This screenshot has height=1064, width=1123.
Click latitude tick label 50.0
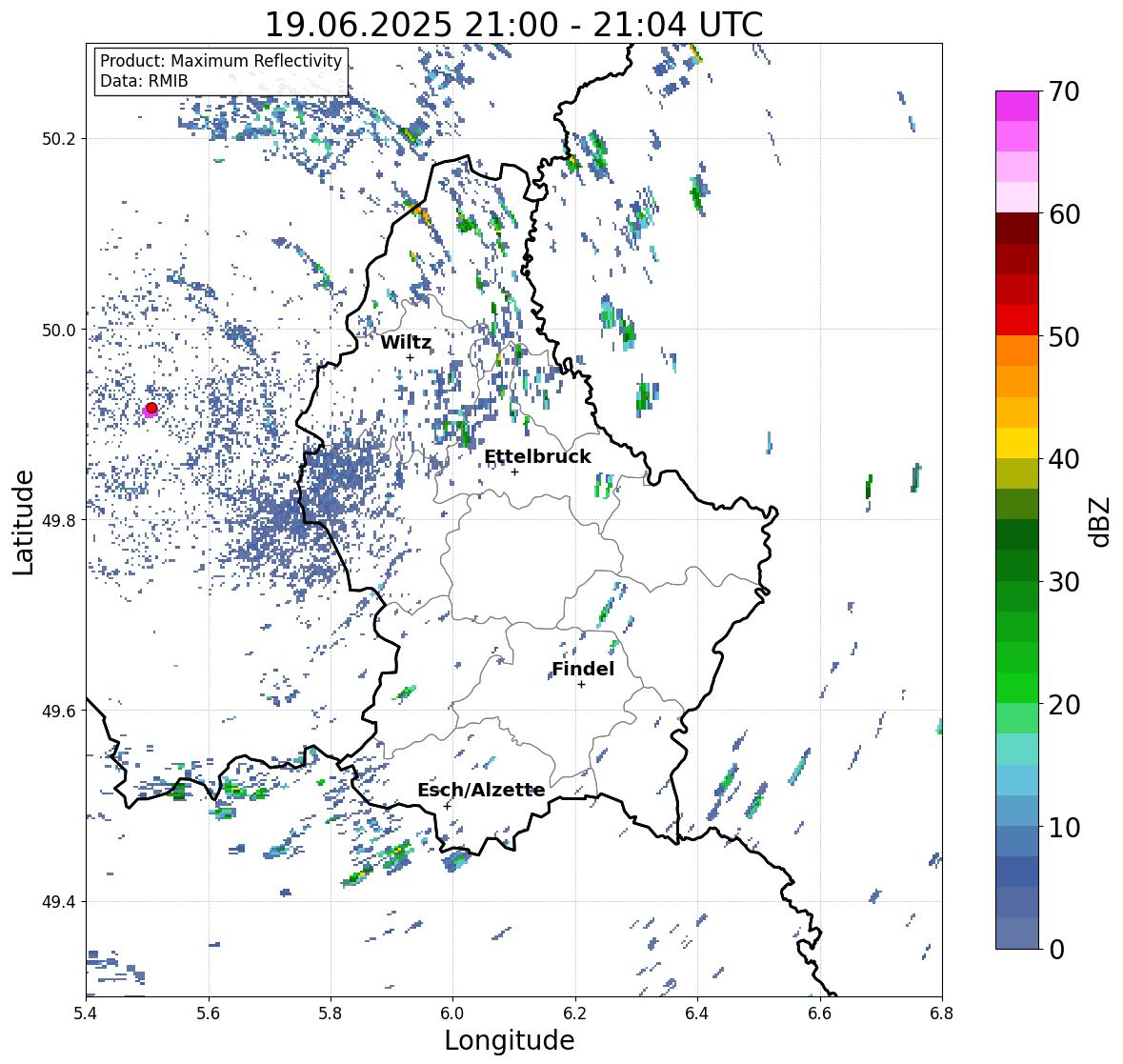point(59,331)
